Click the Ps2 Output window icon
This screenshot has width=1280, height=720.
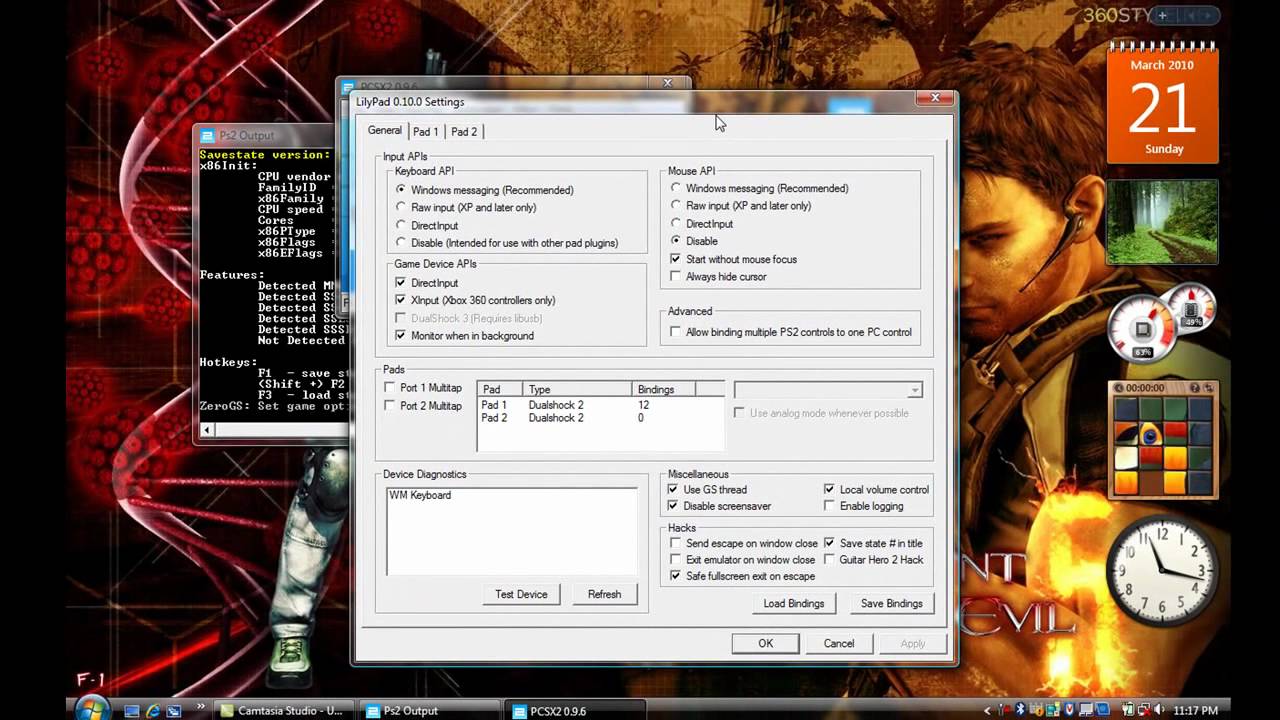pyautogui.click(x=208, y=136)
